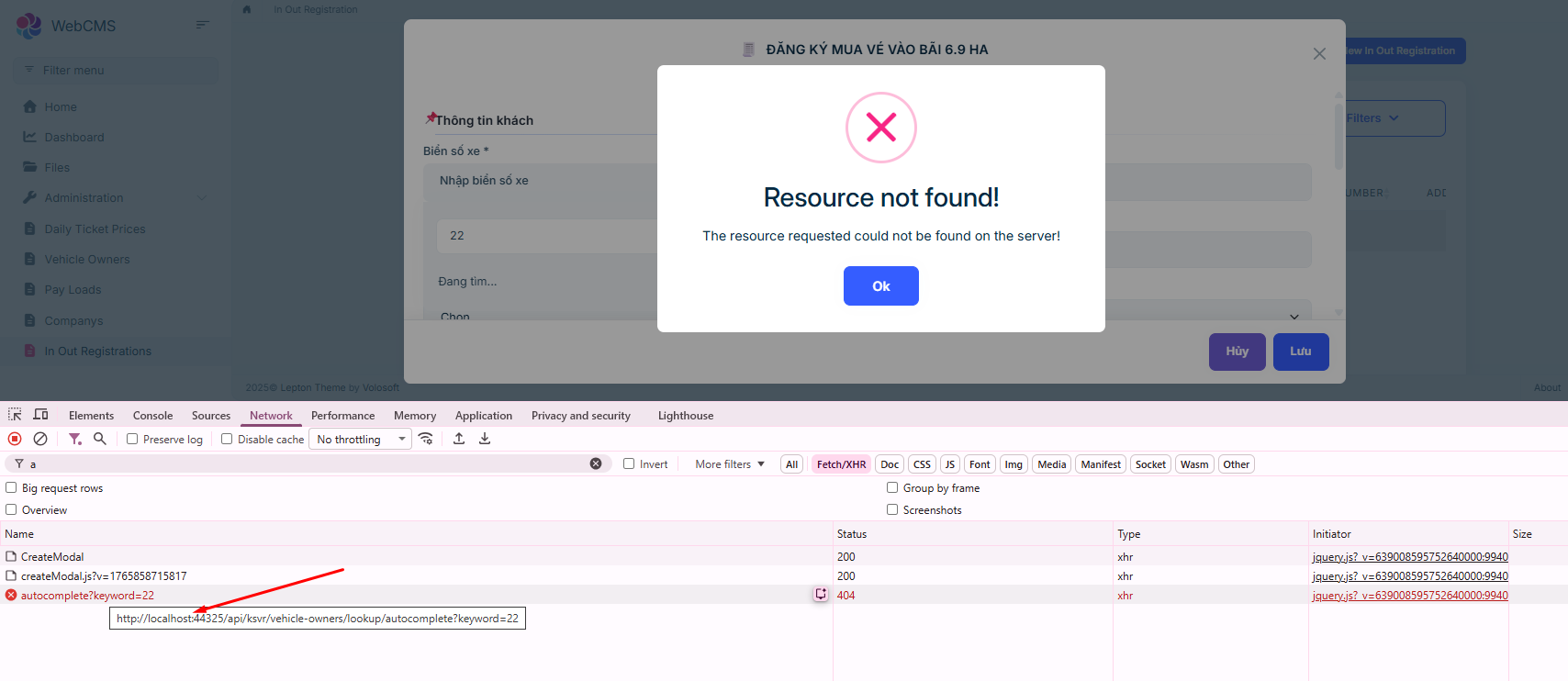Switch to the Console tab
This screenshot has height=681, width=1568.
click(152, 416)
